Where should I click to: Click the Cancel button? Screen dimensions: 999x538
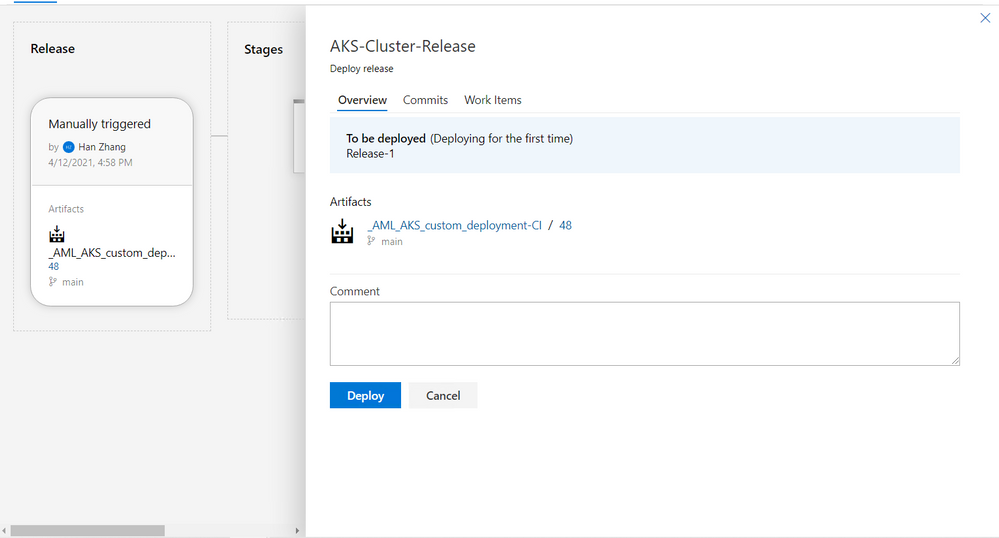click(x=443, y=395)
